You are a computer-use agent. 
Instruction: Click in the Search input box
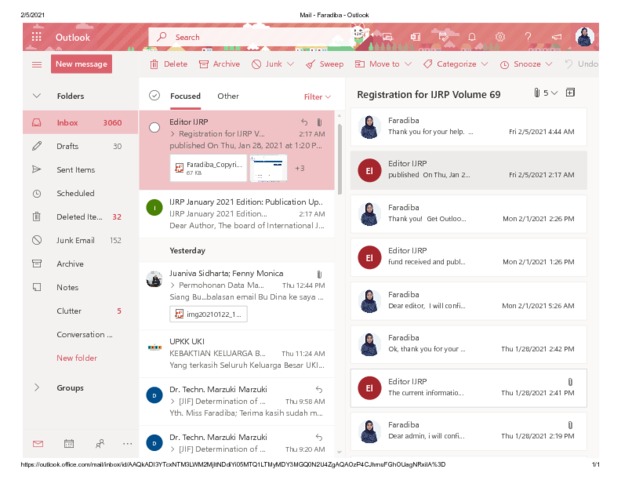[250, 37]
